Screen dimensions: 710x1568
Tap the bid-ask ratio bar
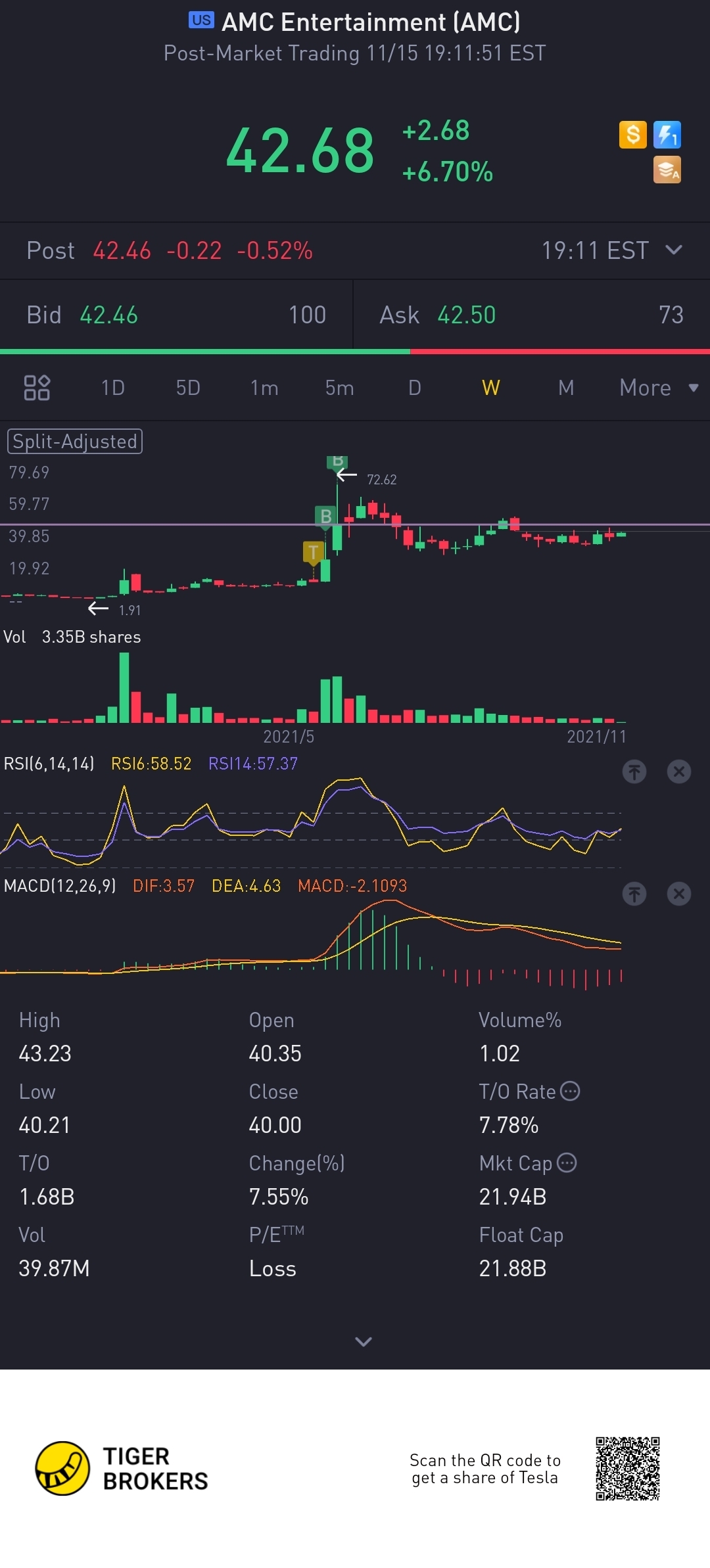pos(355,352)
